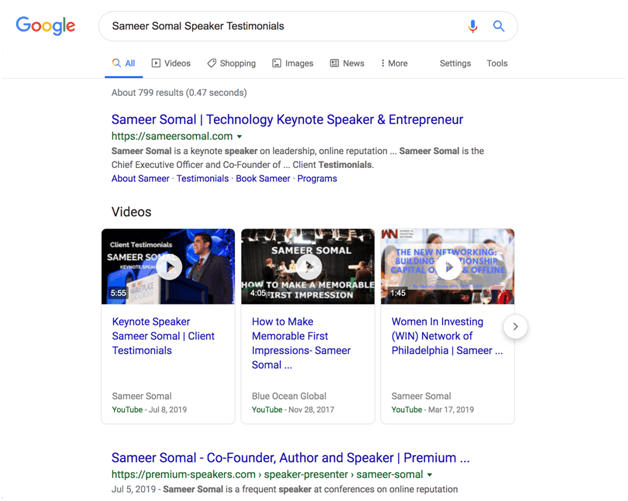Open Sameer Somal Technology Keynote Speaker result
Screen dimensions: 628x501
[287, 120]
